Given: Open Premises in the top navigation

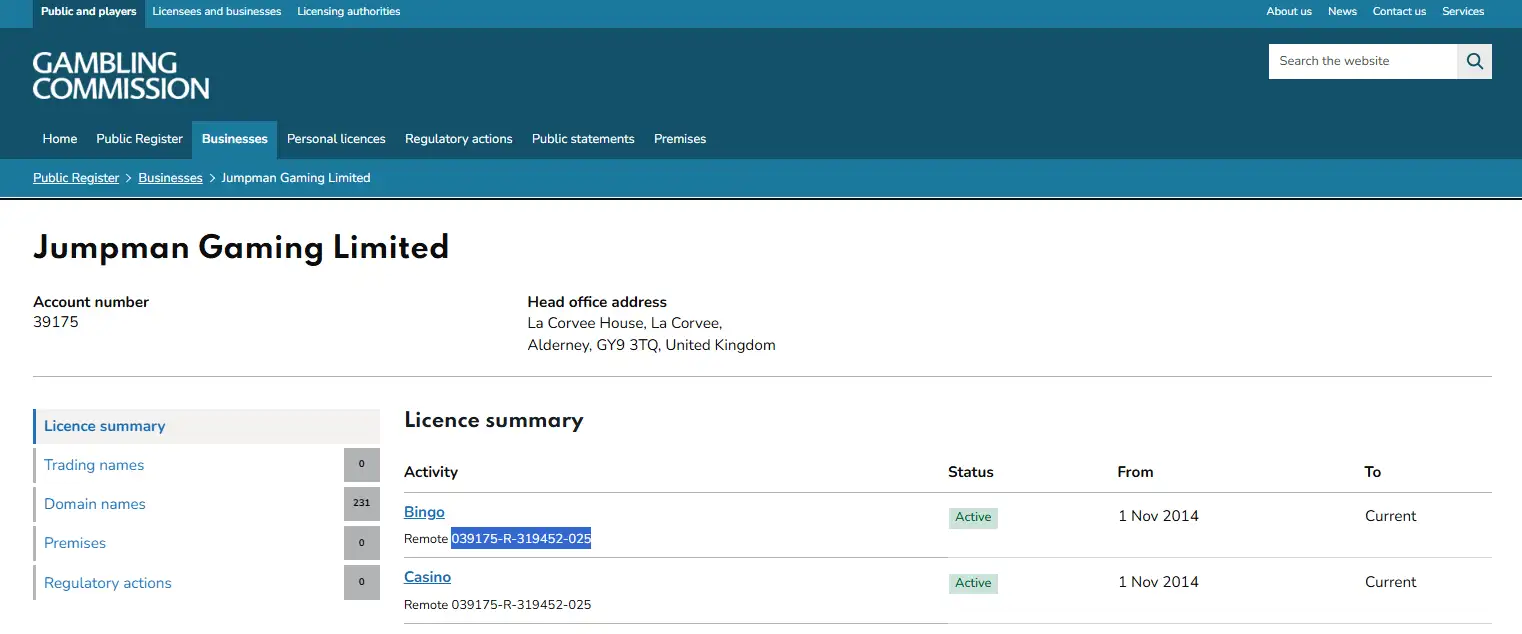Looking at the screenshot, I should click(680, 139).
